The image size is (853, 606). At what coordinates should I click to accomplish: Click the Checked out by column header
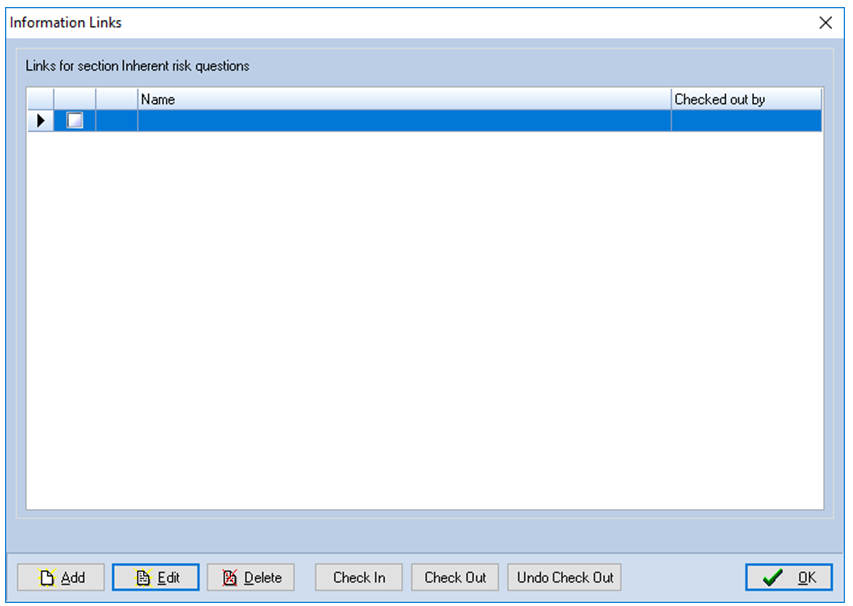click(x=746, y=99)
